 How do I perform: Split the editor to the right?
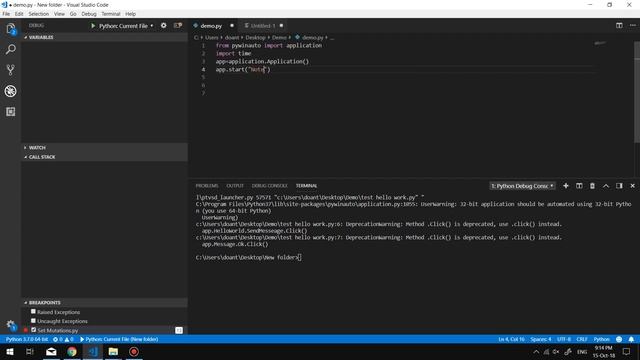coord(619,25)
